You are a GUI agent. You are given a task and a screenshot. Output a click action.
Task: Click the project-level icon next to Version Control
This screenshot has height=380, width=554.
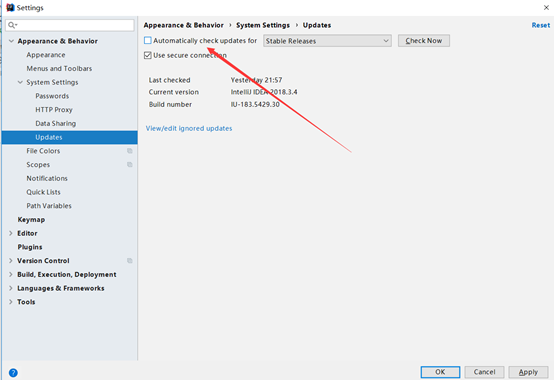[x=130, y=261]
